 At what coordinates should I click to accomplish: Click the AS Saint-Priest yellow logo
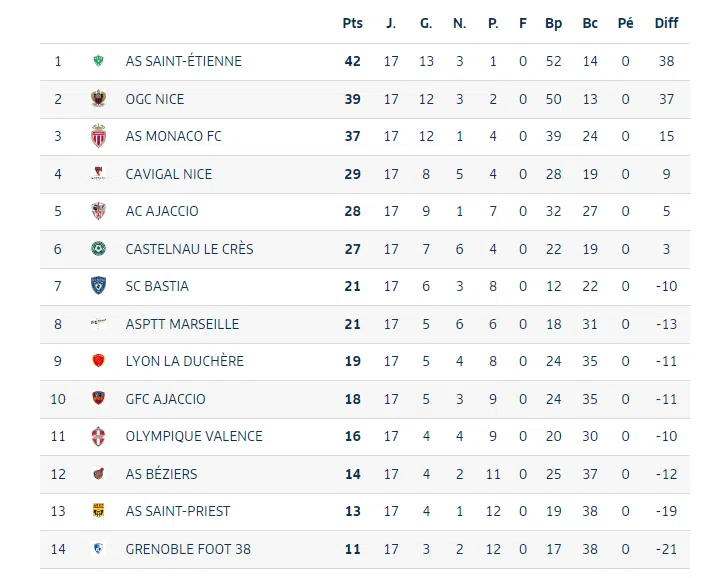(x=98, y=511)
